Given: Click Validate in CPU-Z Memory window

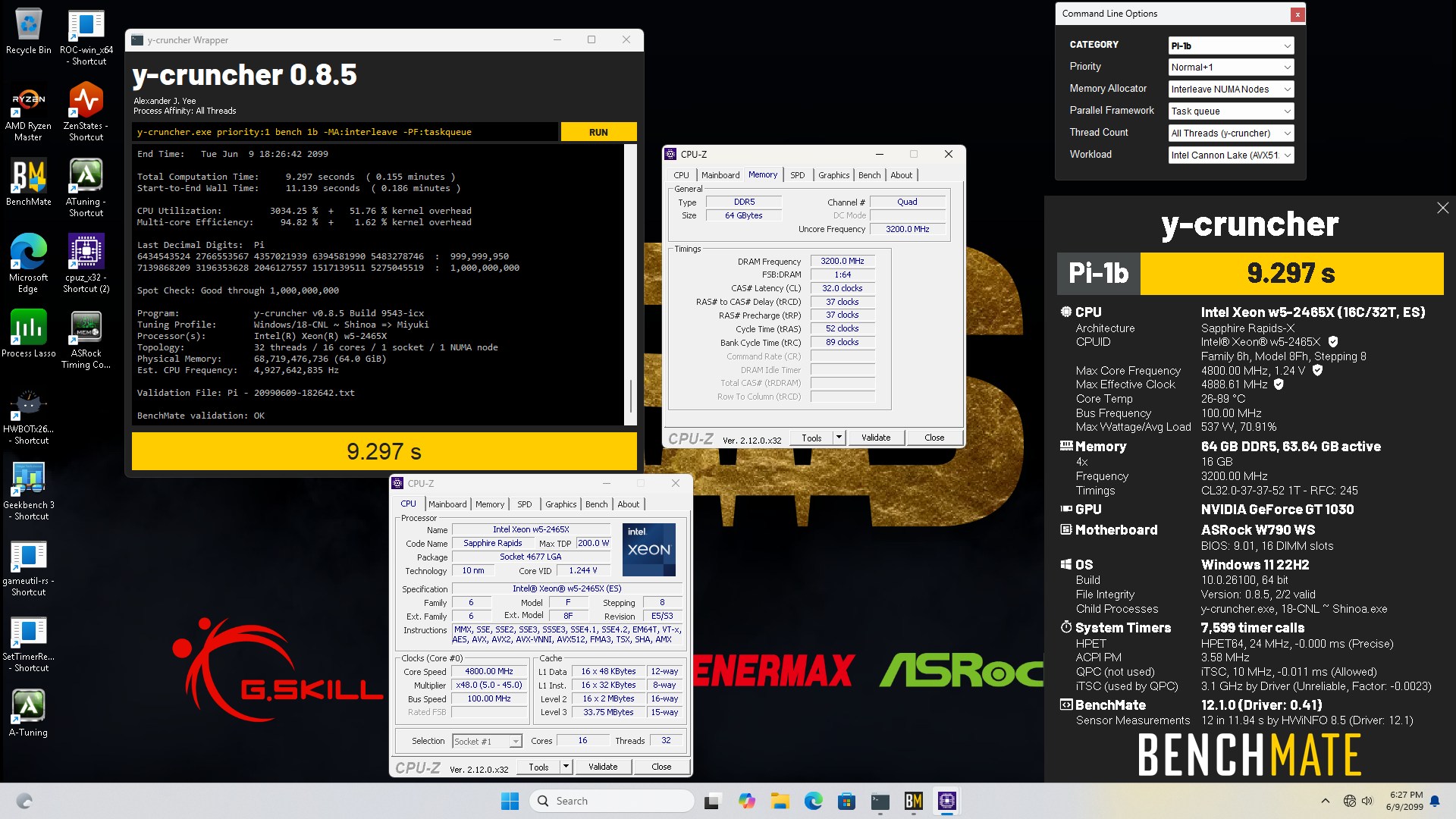Looking at the screenshot, I should (876, 438).
